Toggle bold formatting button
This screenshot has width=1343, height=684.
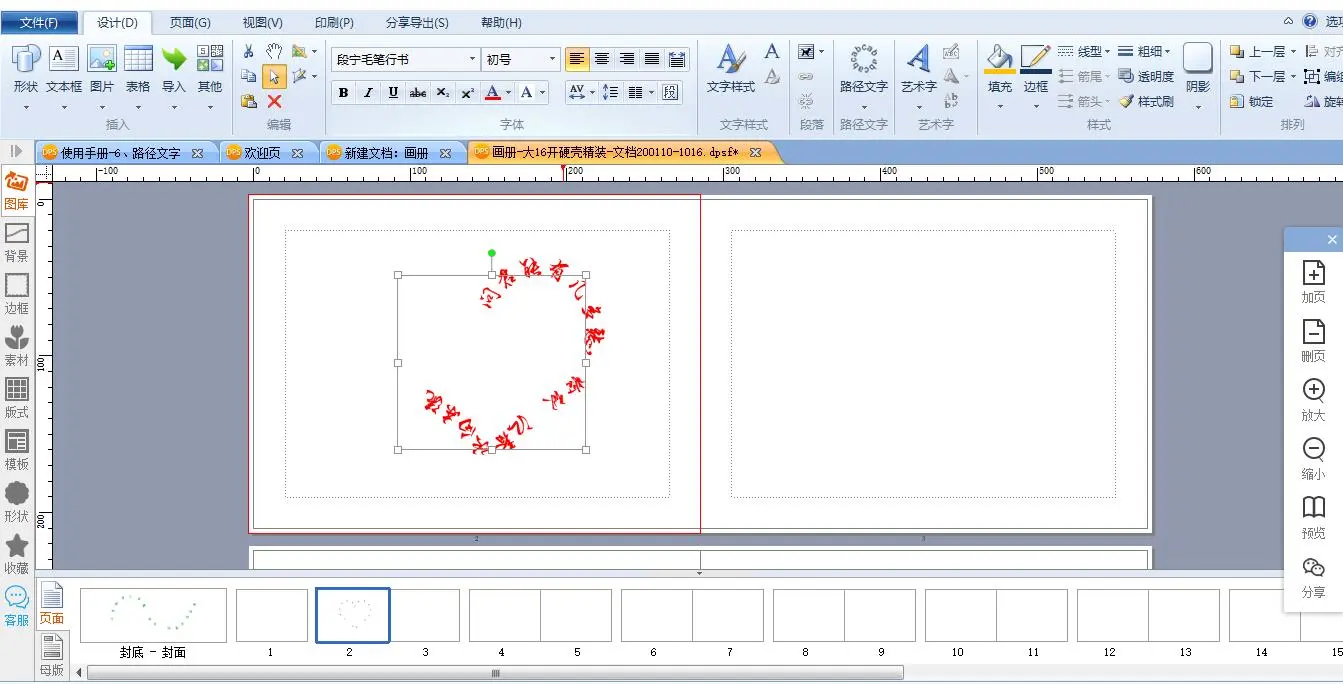pos(343,93)
